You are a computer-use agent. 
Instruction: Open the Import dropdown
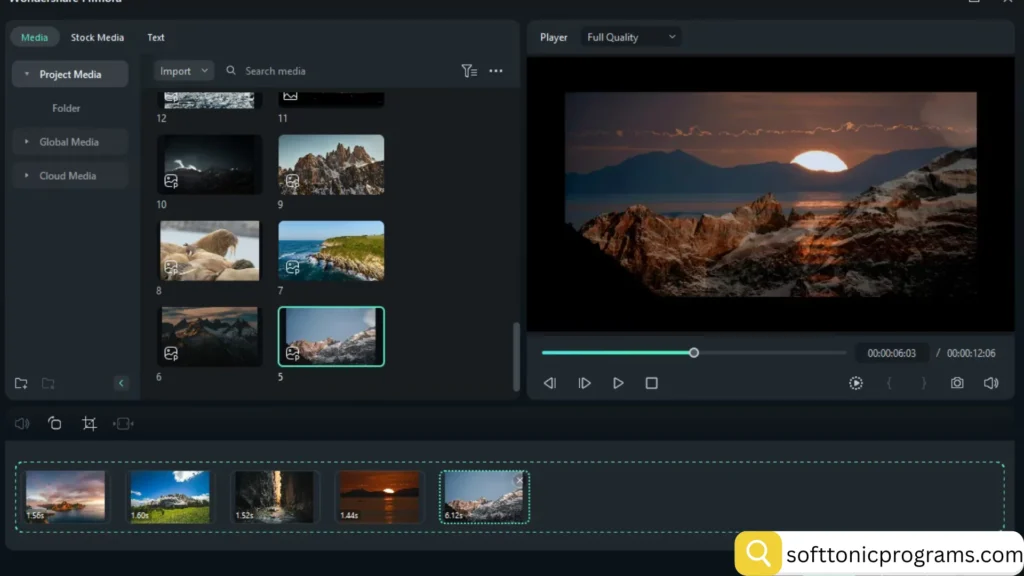tap(184, 71)
